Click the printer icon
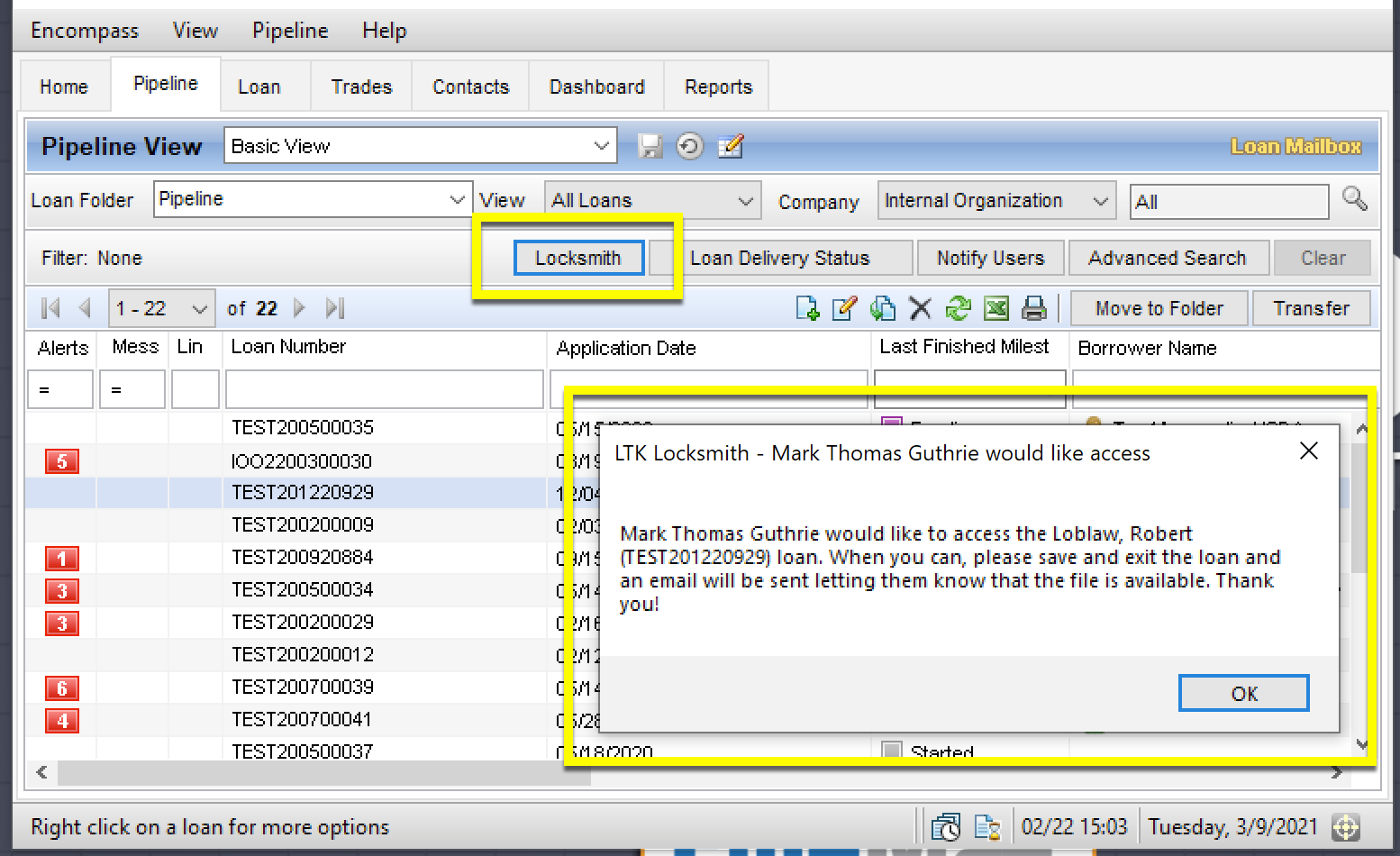This screenshot has width=1400, height=856. point(1033,309)
